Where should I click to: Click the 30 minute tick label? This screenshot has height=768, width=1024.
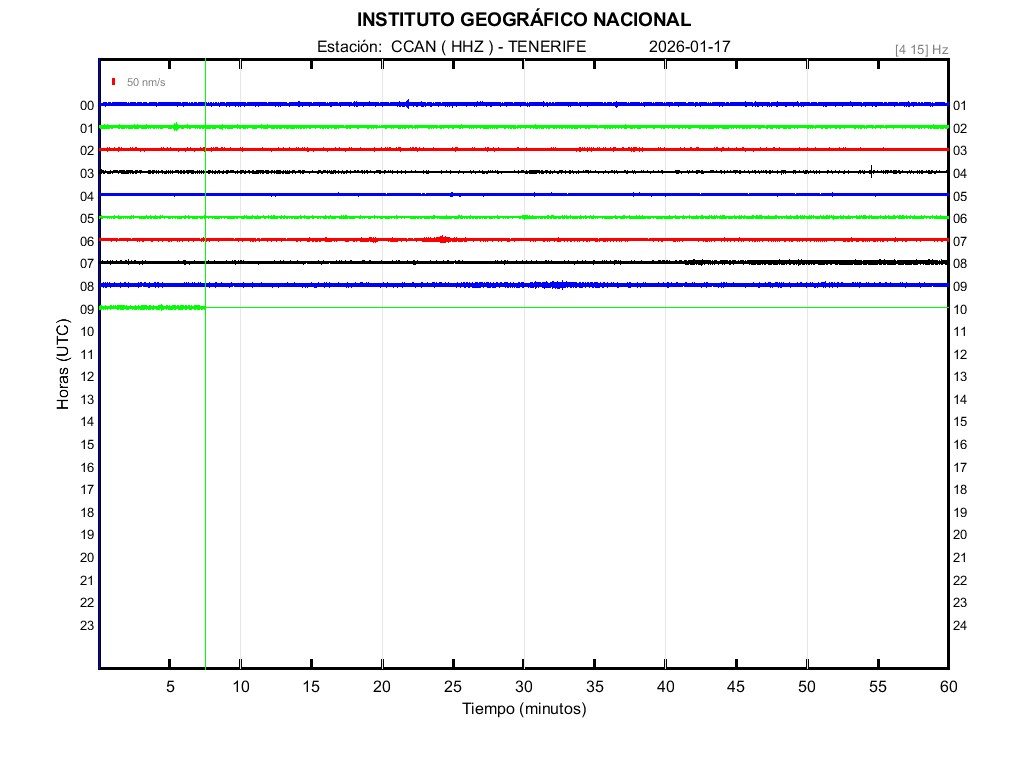pyautogui.click(x=523, y=687)
